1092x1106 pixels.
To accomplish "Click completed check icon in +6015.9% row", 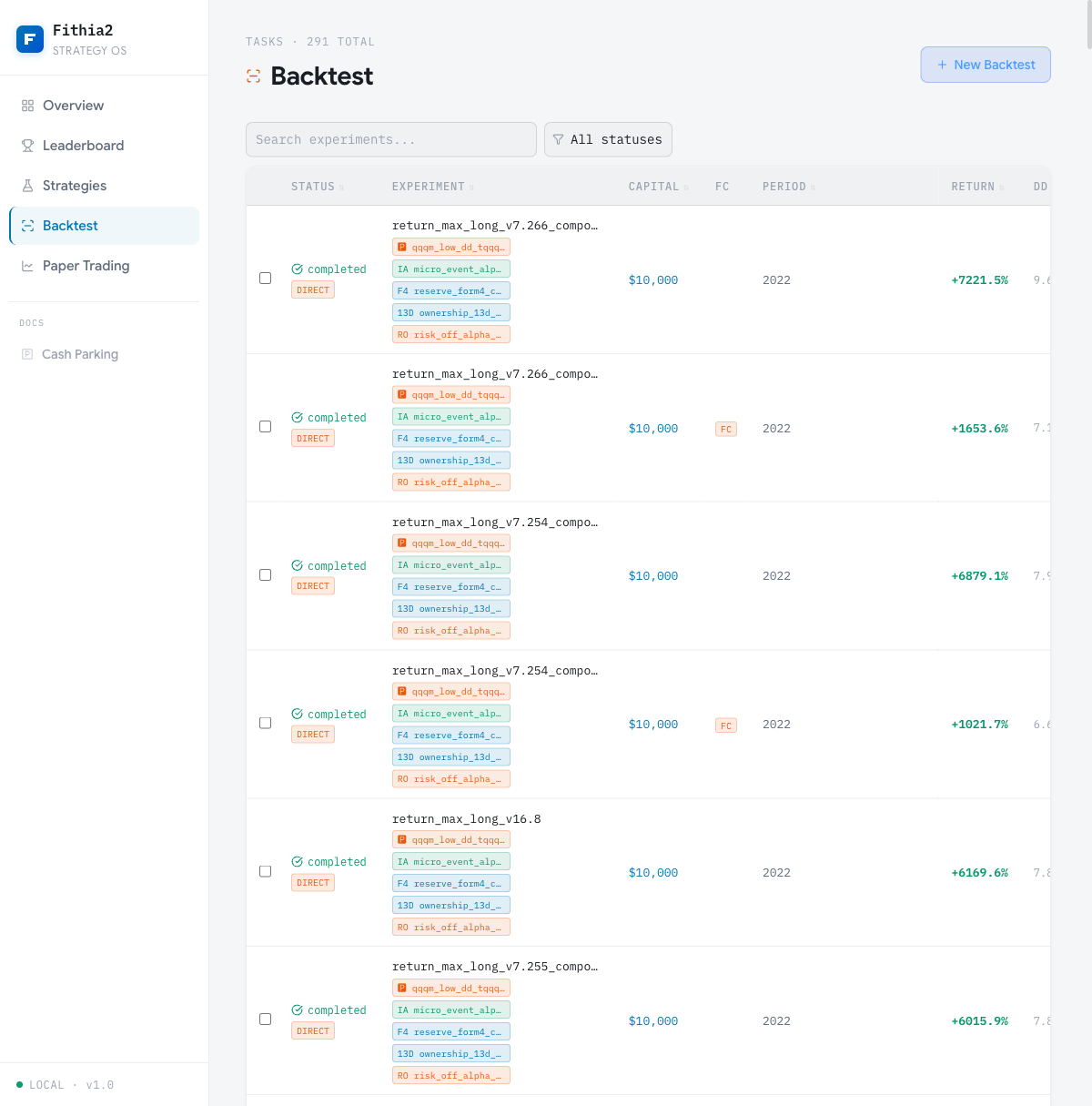I will [298, 1010].
